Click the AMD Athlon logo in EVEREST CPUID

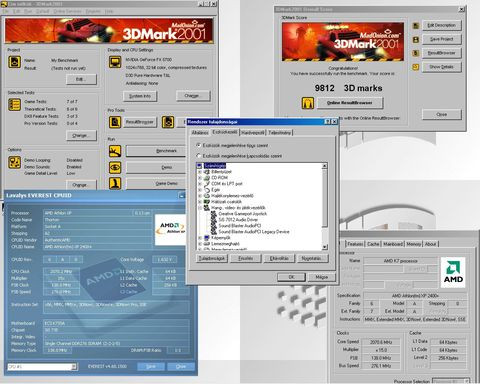pos(170,229)
